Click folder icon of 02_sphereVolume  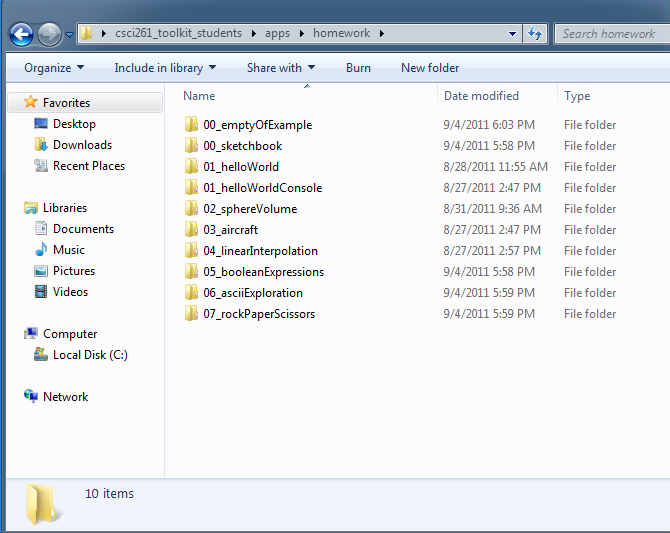coord(191,208)
